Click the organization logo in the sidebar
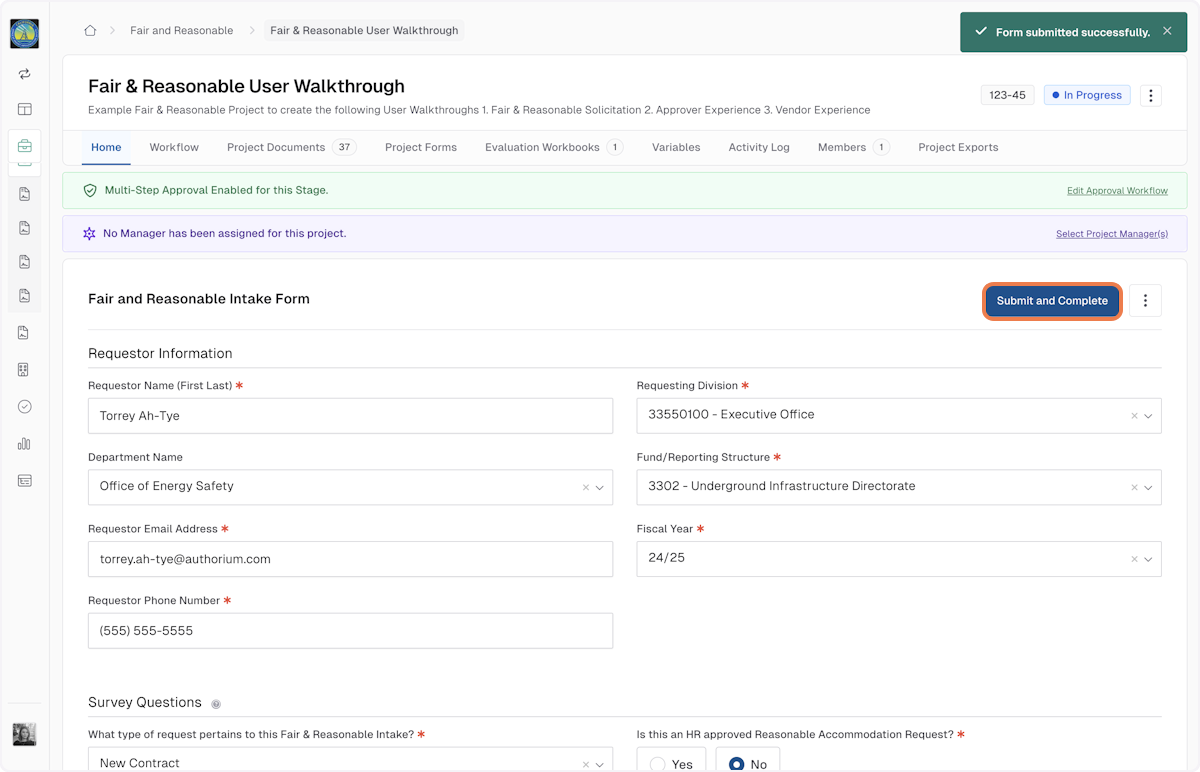Viewport: 1200px width, 772px height. point(24,33)
